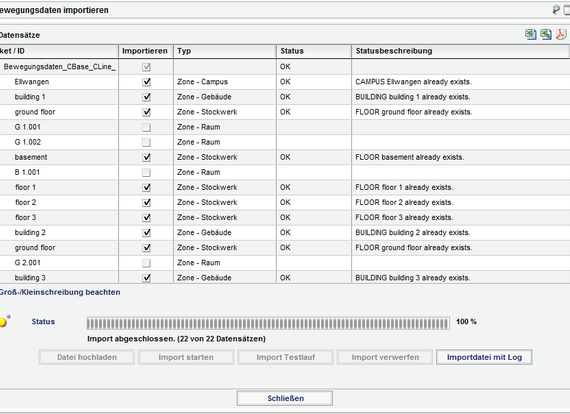Screen dimensions: 570x414
Task: Click 'Import abgeschlossen. (22 von 22 Datensätzen)' text
Action: pos(176,339)
